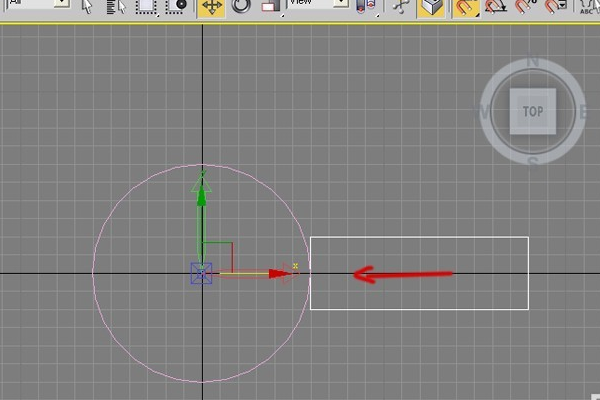Click the E compass letter on the ViewCube ring
600x400 pixels.
click(583, 113)
